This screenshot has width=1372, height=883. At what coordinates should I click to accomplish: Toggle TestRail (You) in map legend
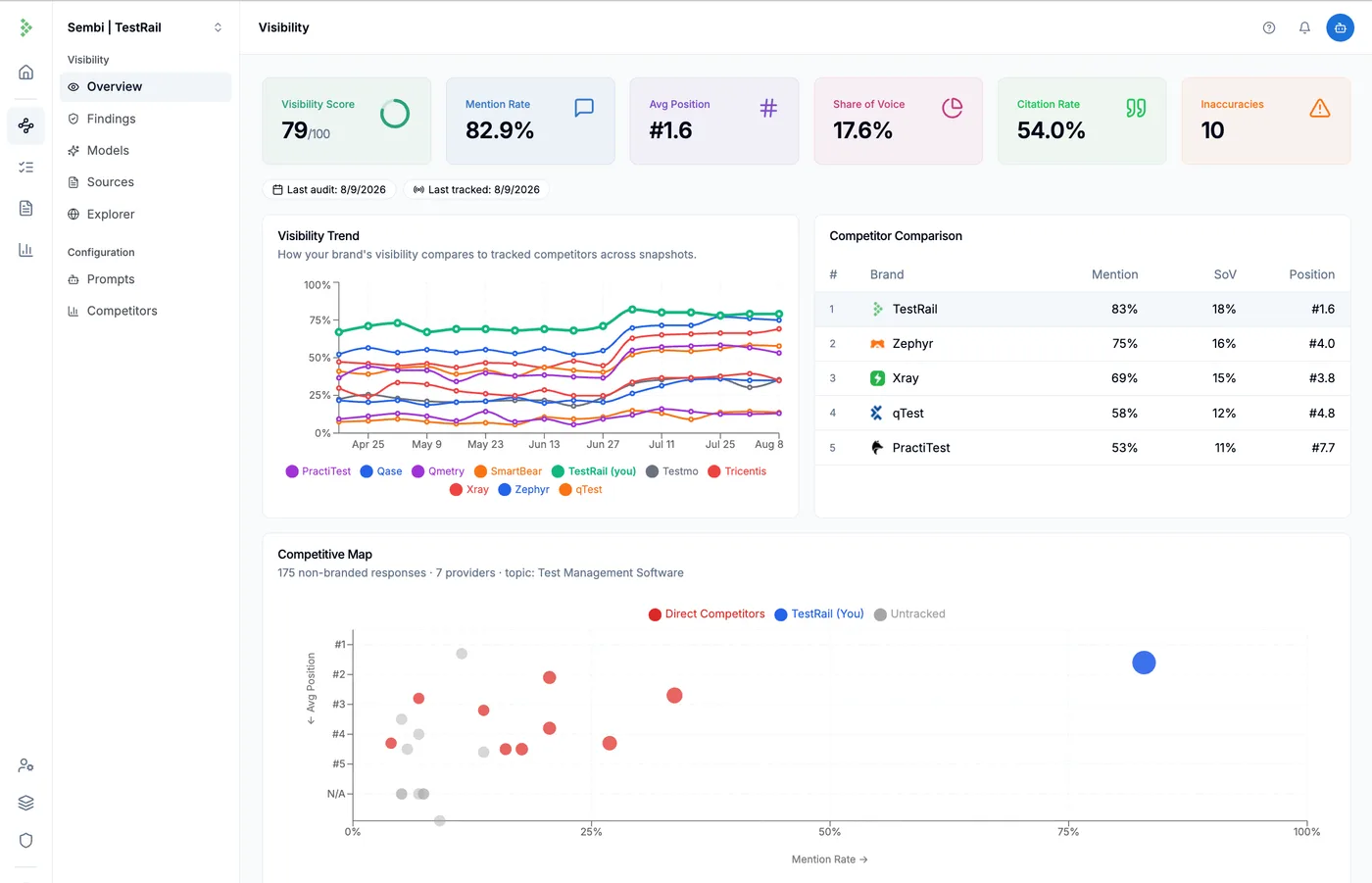click(x=819, y=614)
